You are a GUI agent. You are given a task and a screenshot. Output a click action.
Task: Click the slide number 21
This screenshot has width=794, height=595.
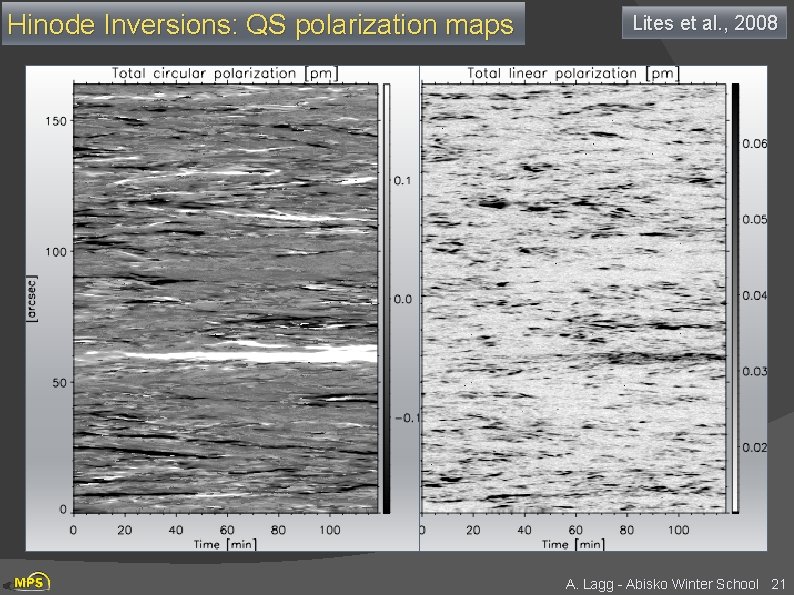tap(778, 584)
